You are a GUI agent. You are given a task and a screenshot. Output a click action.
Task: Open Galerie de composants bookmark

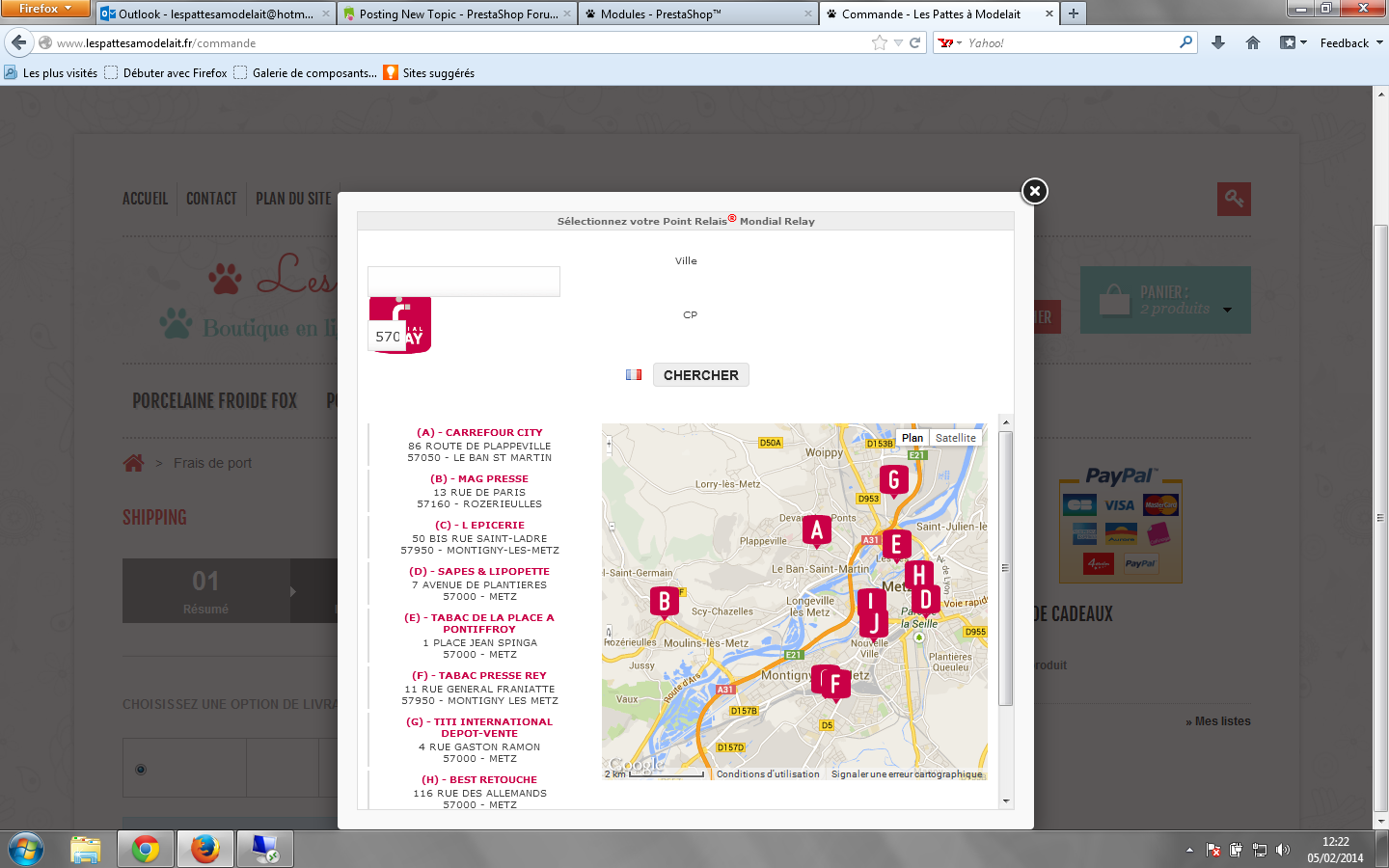pyautogui.click(x=306, y=72)
